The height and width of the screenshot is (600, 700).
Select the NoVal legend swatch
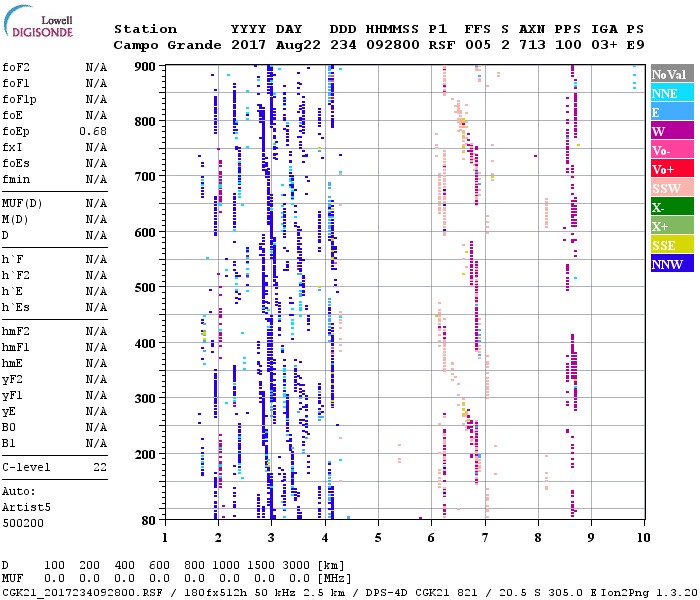click(x=669, y=75)
